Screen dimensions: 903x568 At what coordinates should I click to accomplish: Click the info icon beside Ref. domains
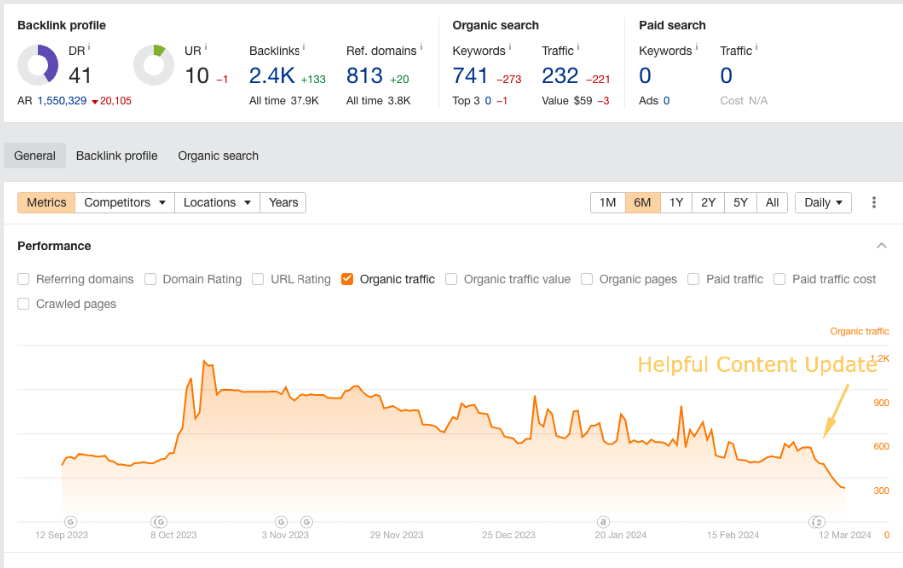tap(421, 48)
